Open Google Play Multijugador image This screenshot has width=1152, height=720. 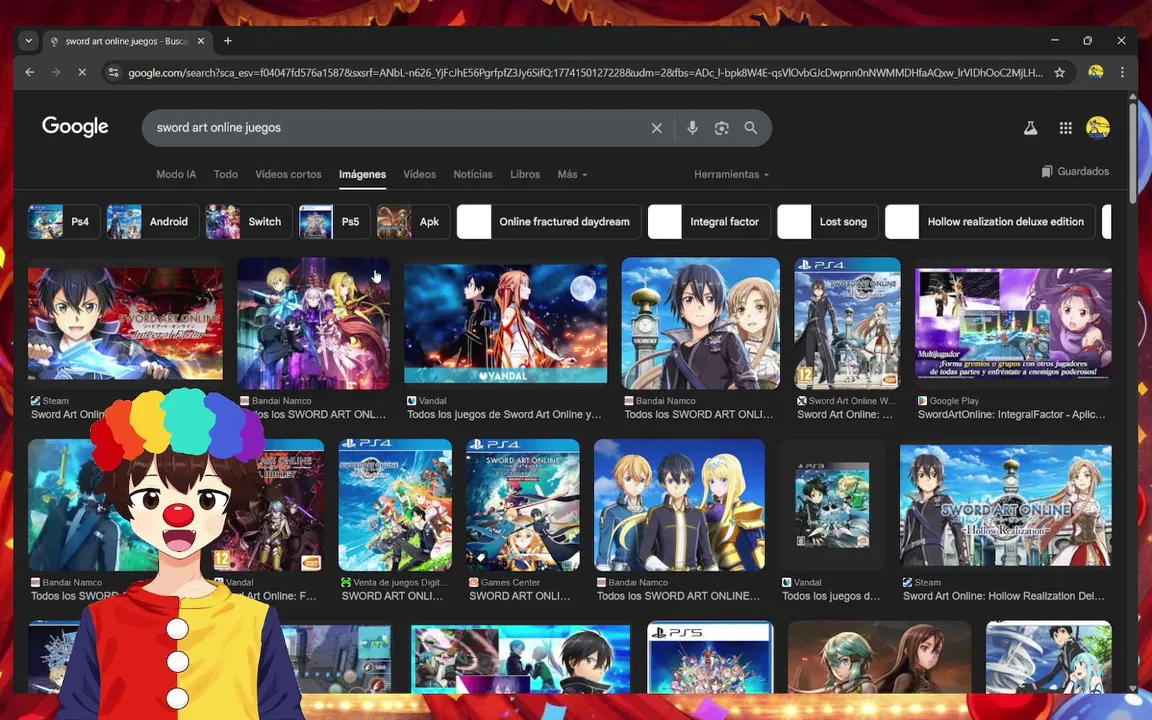pos(1013,324)
